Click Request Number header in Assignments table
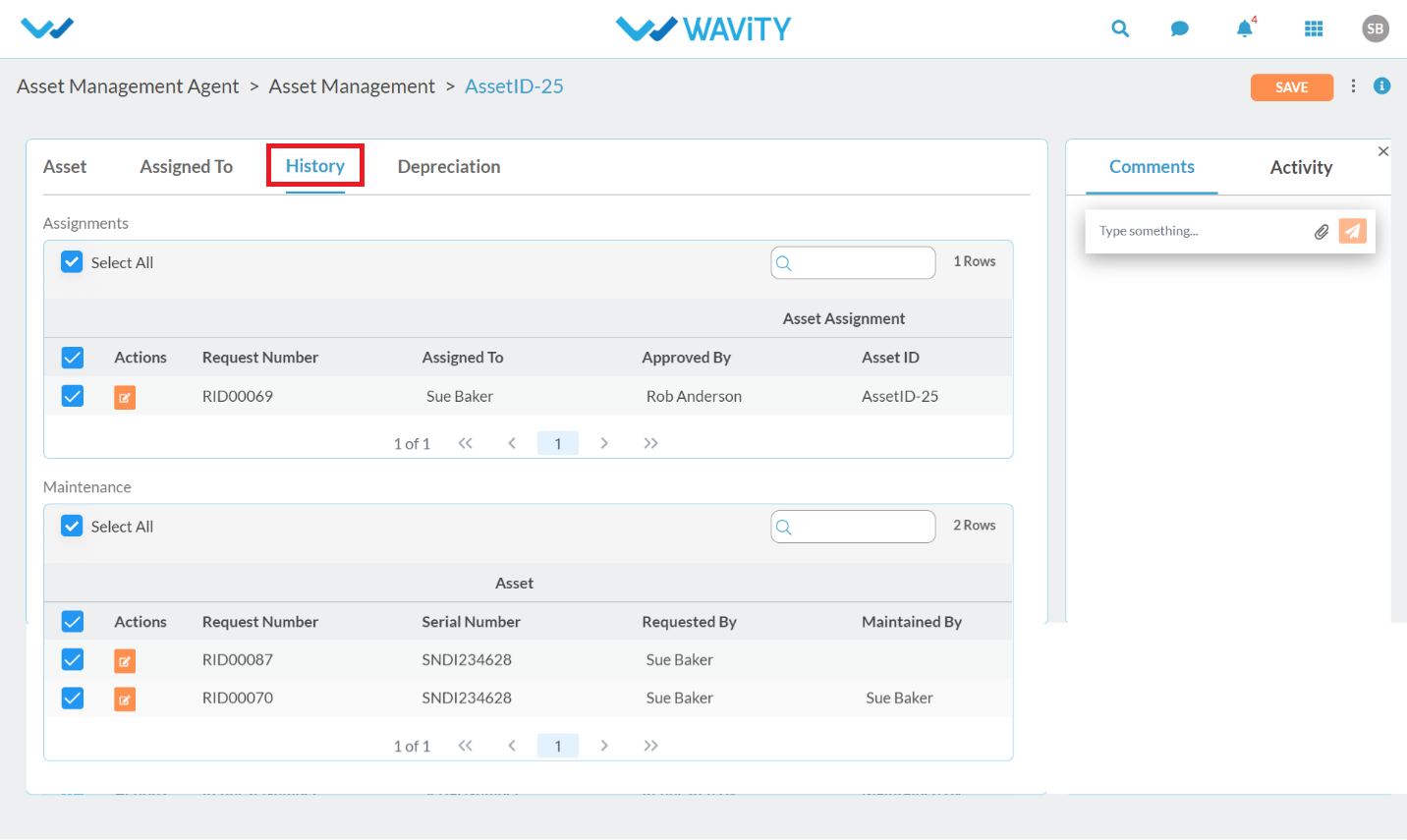The height and width of the screenshot is (840, 1407). click(260, 358)
